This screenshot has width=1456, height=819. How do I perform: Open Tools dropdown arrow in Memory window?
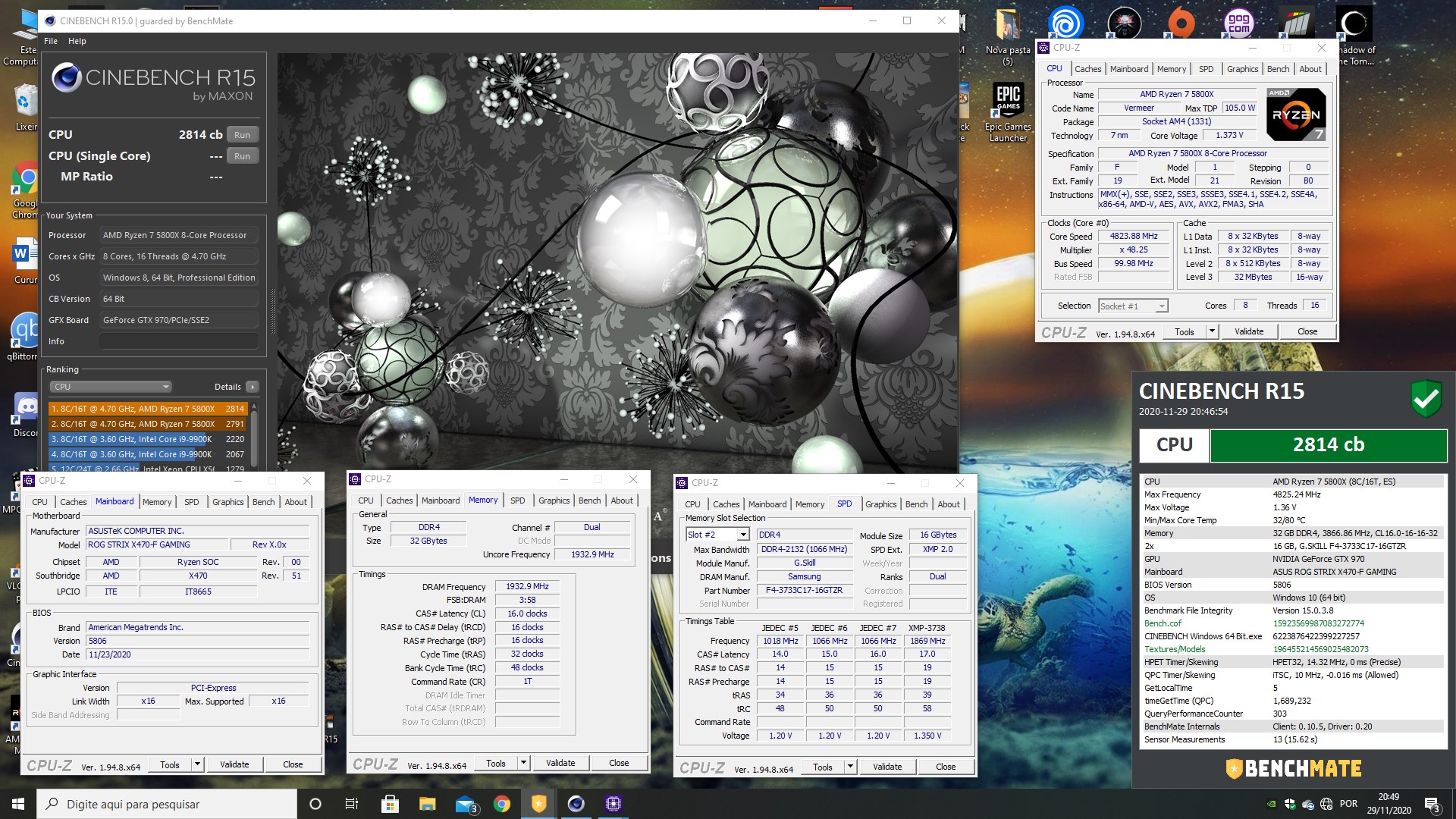point(523,763)
